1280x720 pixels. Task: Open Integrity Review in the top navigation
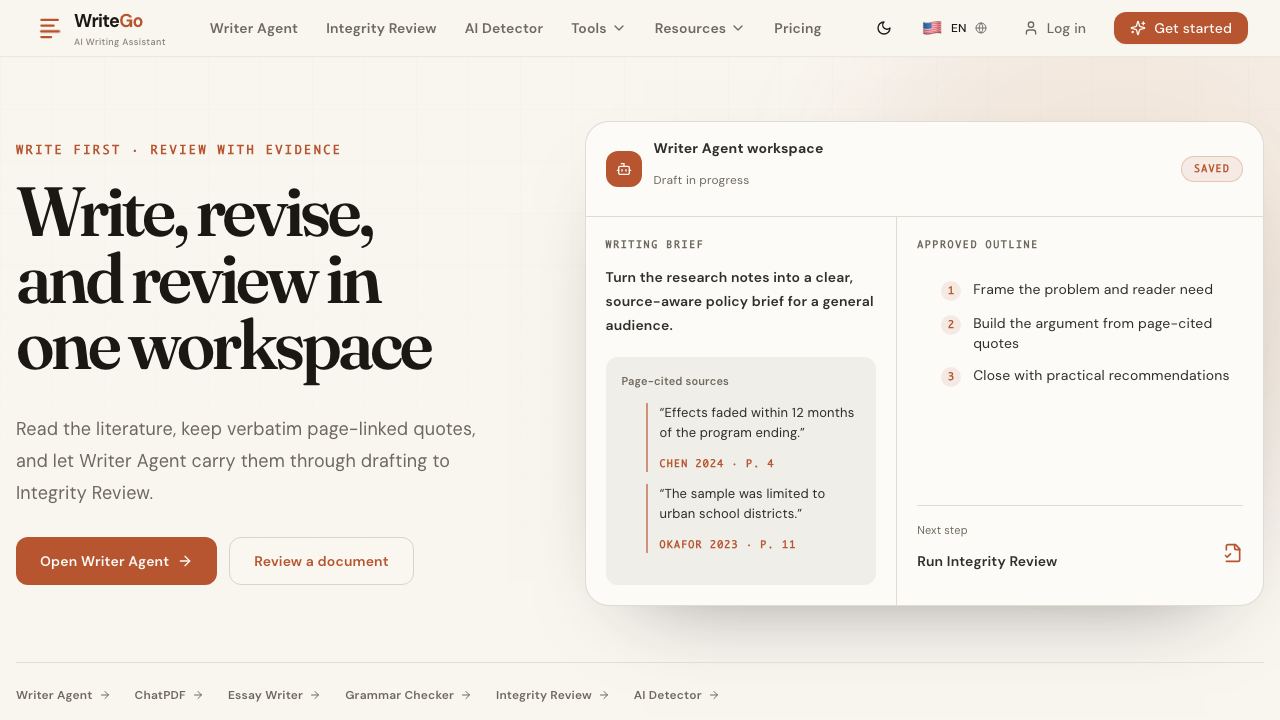[x=381, y=28]
